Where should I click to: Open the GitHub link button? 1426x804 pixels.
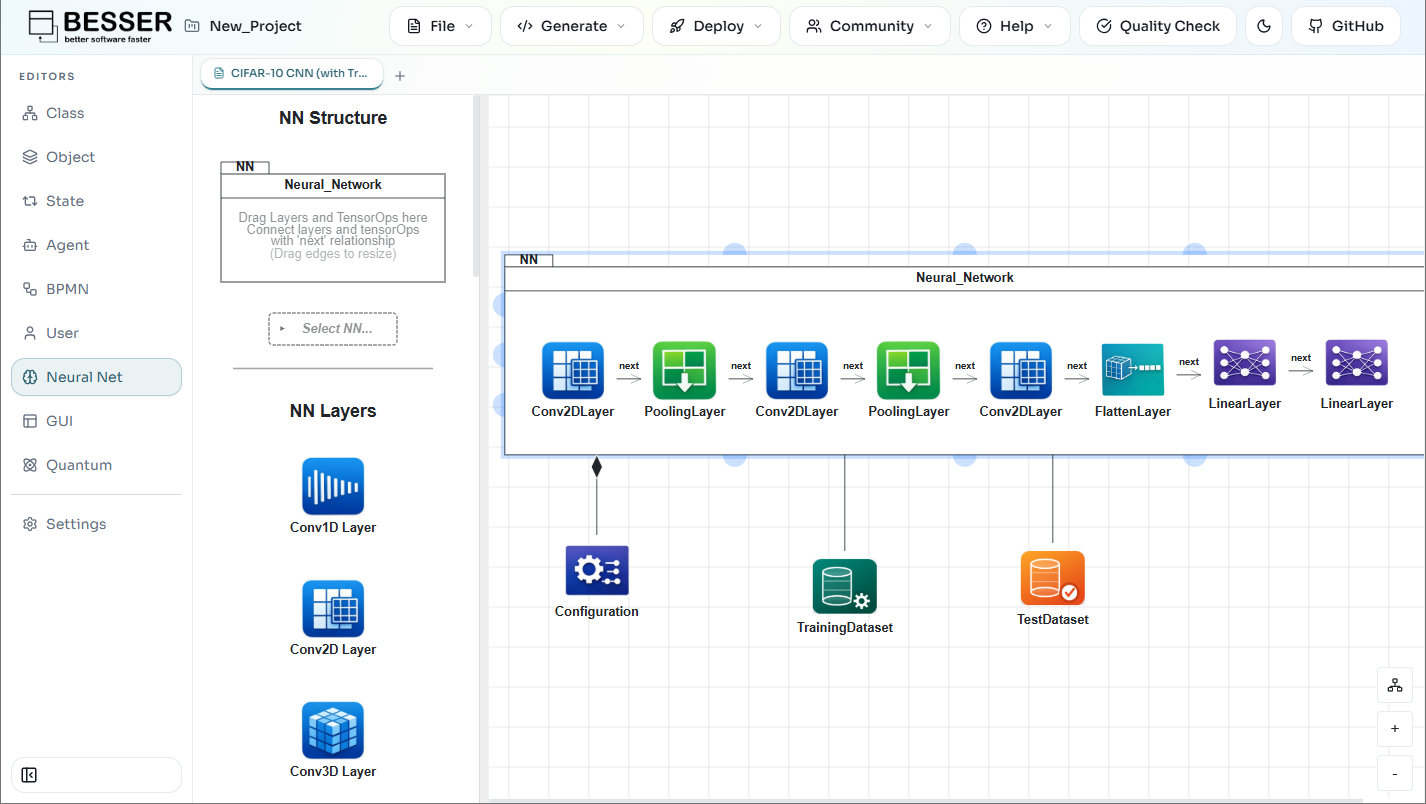click(x=1345, y=26)
